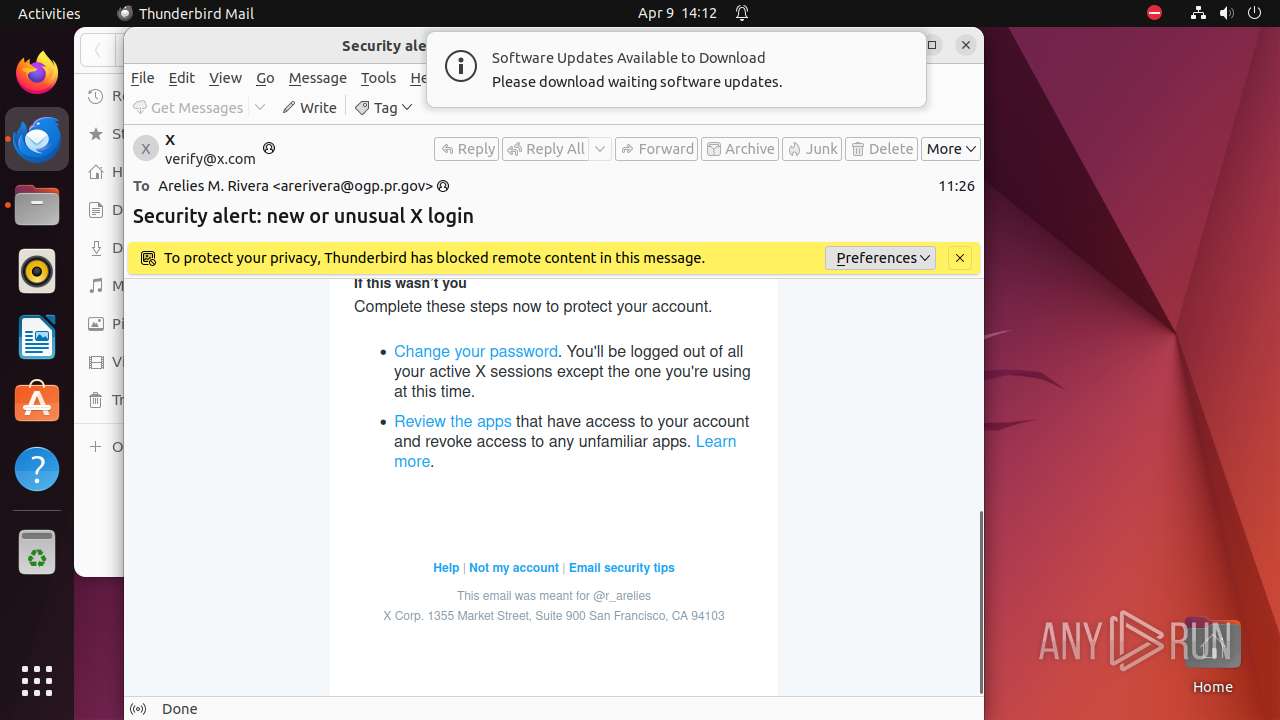Viewport: 1280px width, 720px height.
Task: Open the Tag dropdown
Action: coord(383,108)
